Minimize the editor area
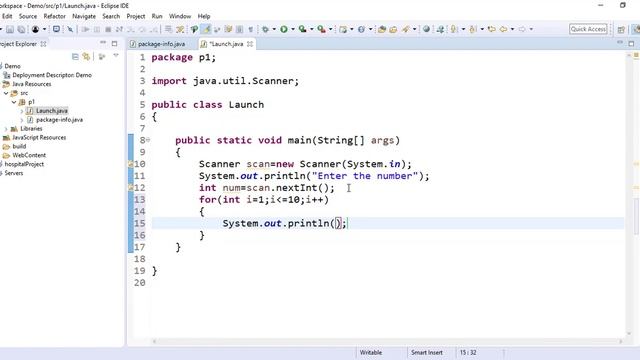 (x=620, y=43)
